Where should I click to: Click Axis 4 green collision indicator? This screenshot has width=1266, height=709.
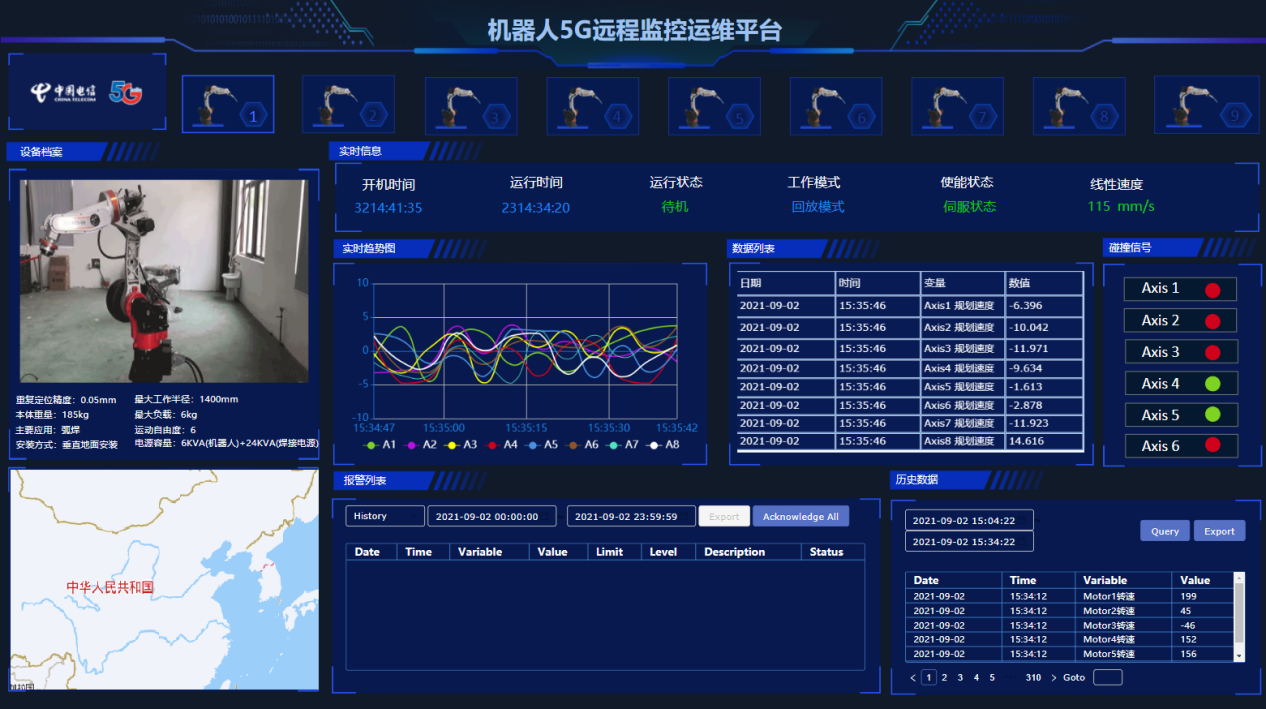tap(1212, 384)
